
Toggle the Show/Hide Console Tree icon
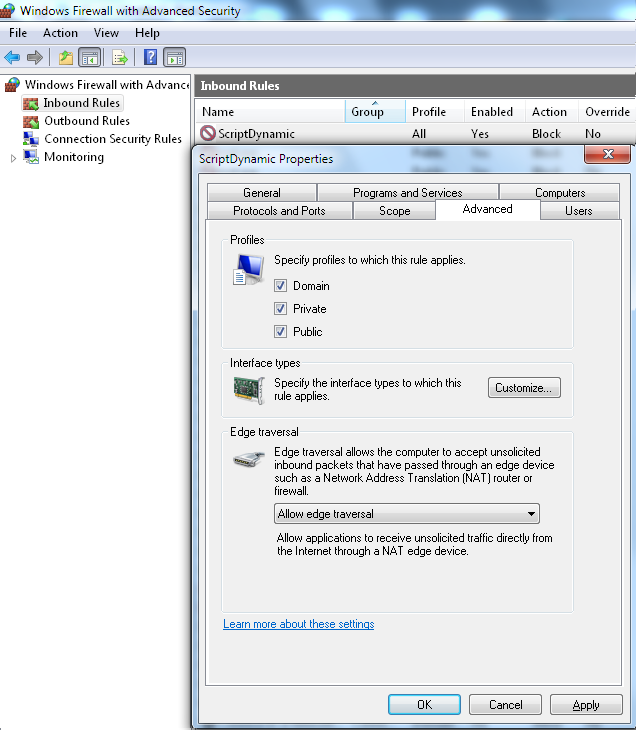(89, 57)
